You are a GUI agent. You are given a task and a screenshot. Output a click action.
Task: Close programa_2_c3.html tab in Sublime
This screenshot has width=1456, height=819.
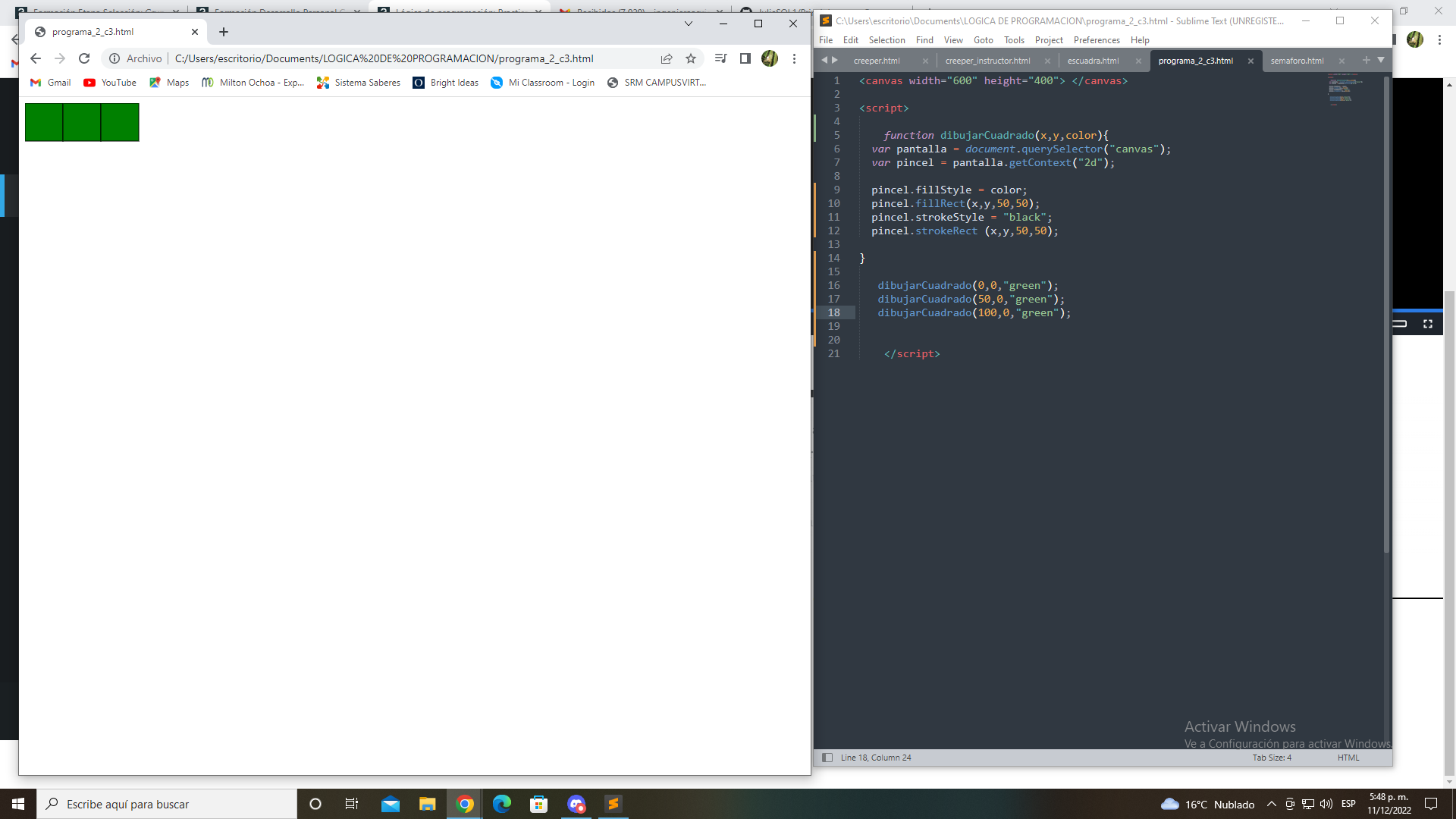click(1250, 61)
